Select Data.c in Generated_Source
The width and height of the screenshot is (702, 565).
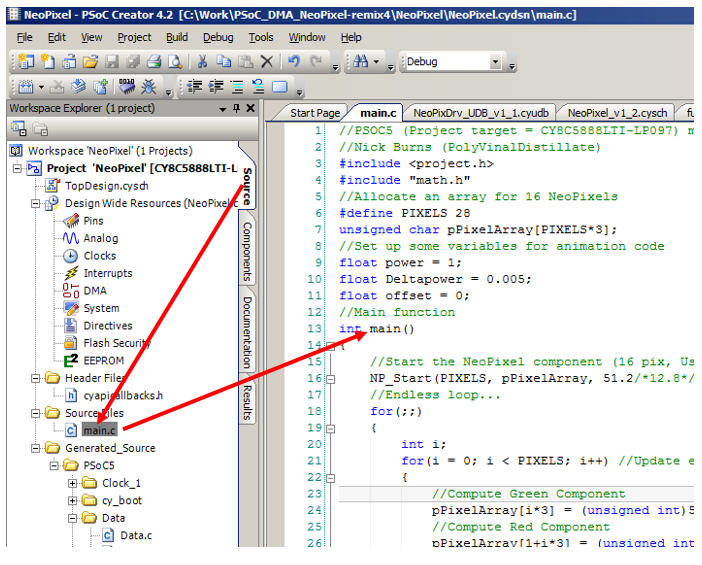point(136,535)
